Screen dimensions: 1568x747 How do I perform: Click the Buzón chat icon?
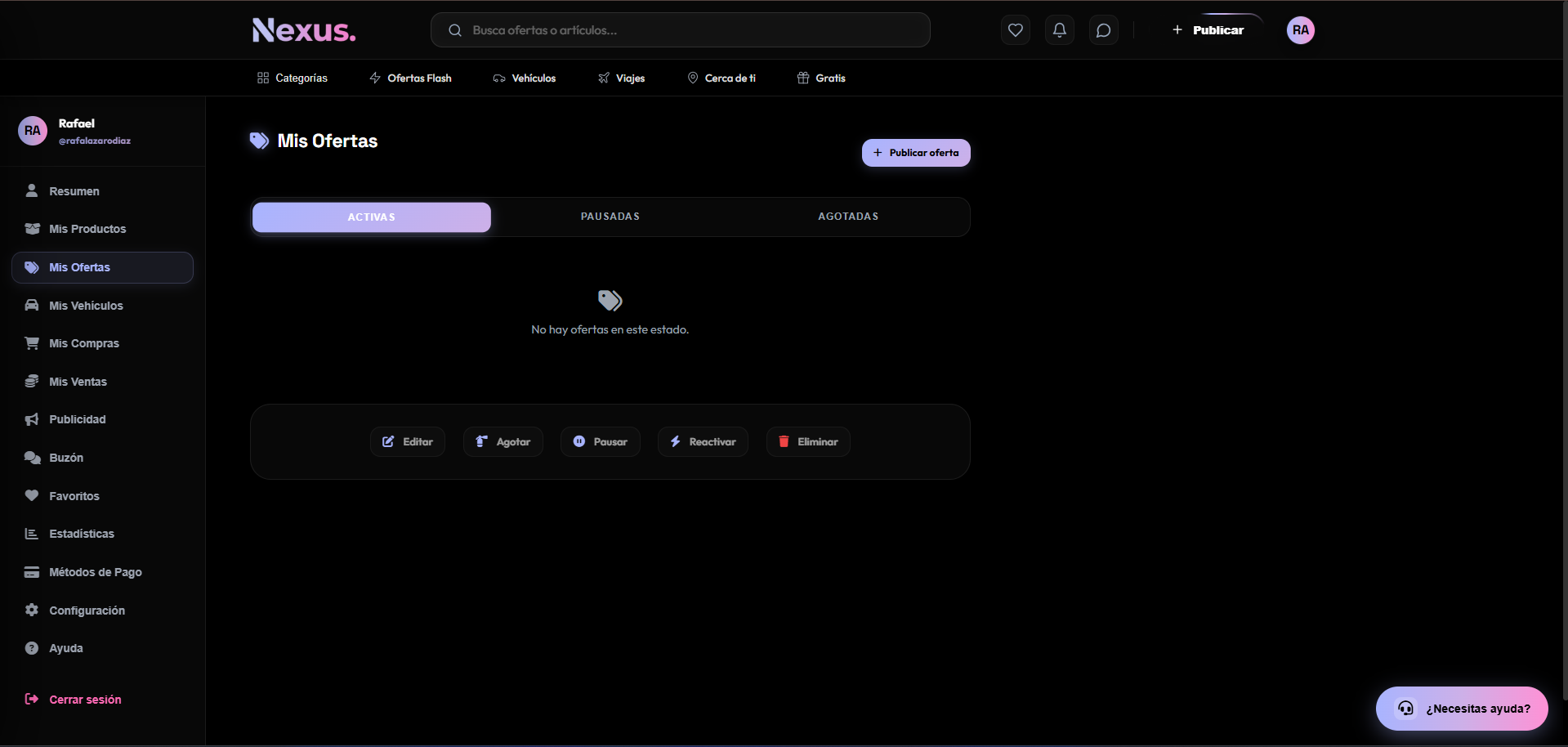(x=32, y=458)
